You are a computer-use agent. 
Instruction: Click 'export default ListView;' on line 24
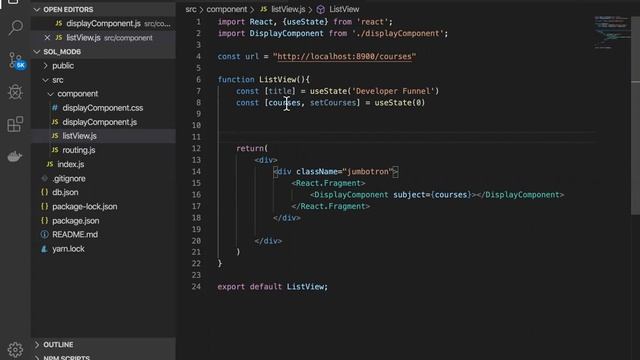point(273,287)
